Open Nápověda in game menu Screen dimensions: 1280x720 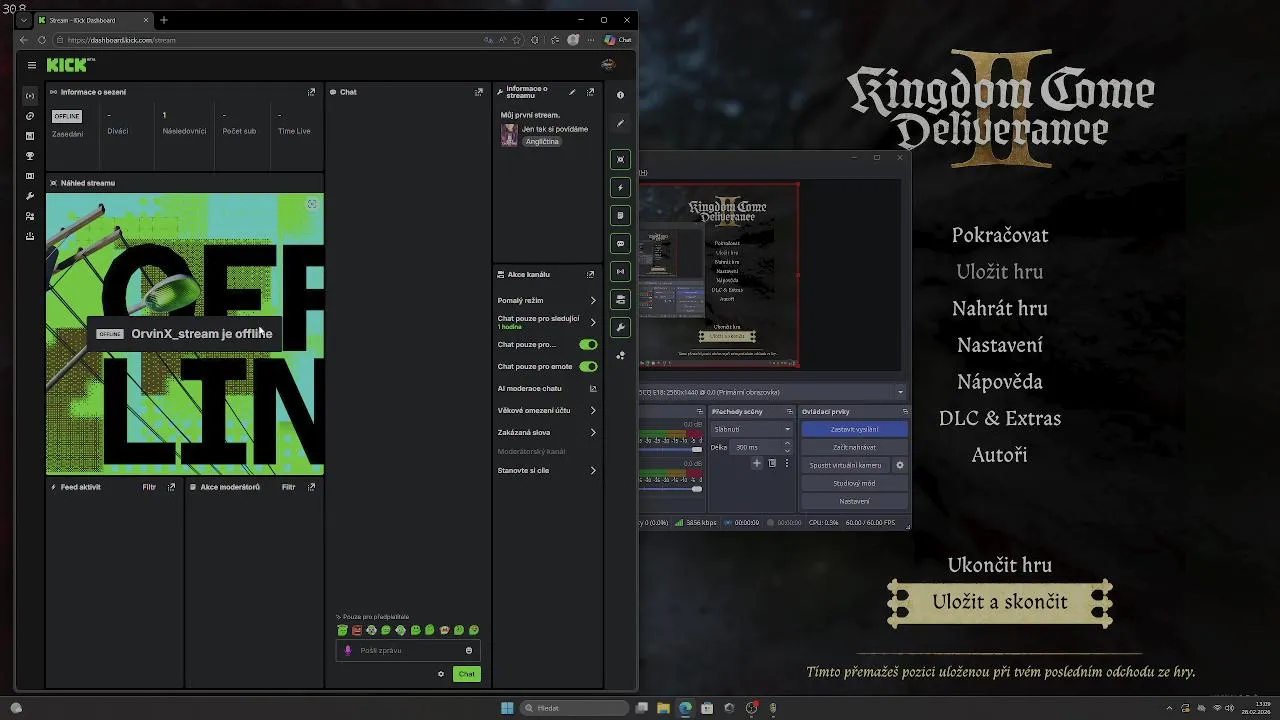(x=1000, y=381)
